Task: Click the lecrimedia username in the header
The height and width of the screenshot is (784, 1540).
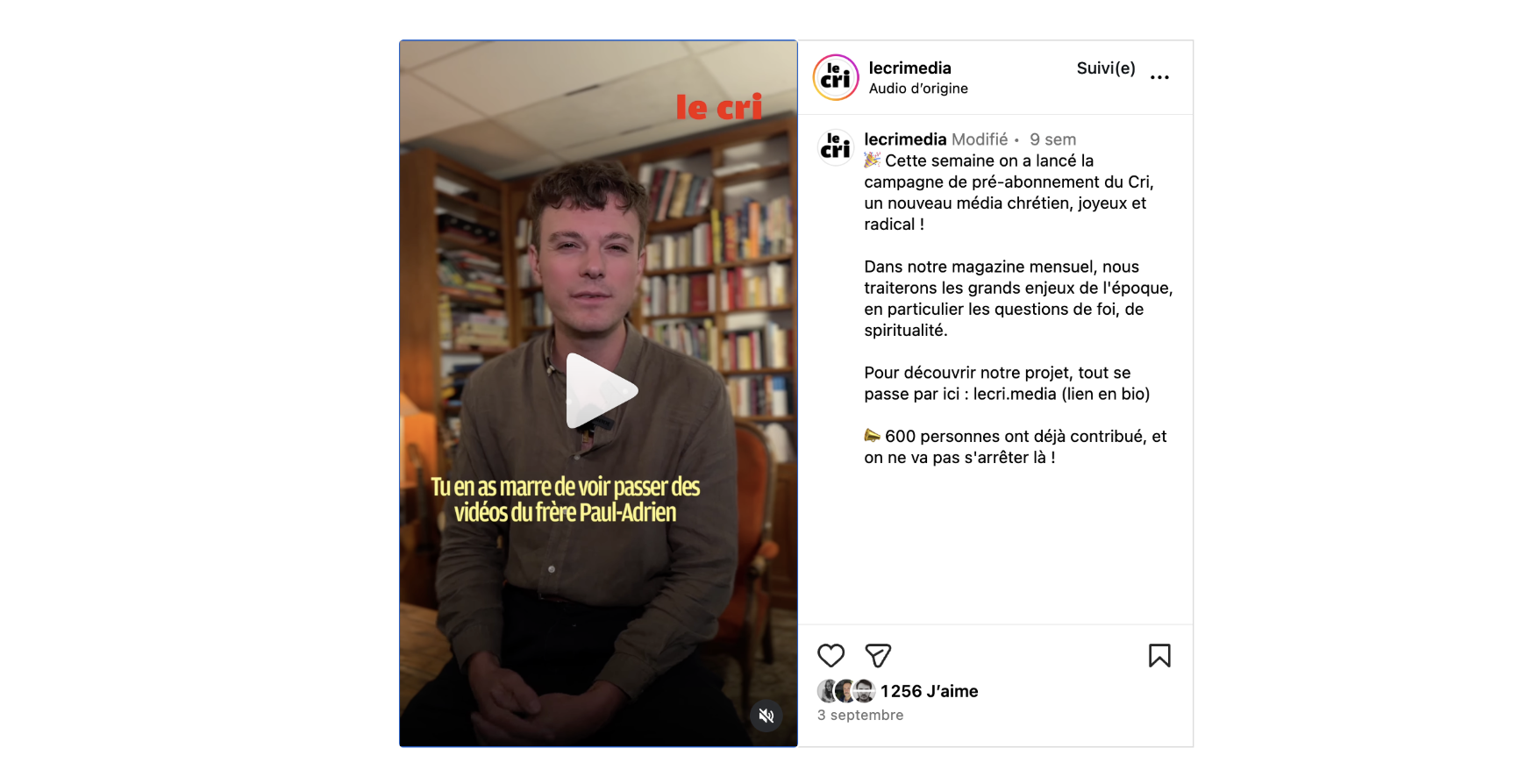Action: click(909, 68)
